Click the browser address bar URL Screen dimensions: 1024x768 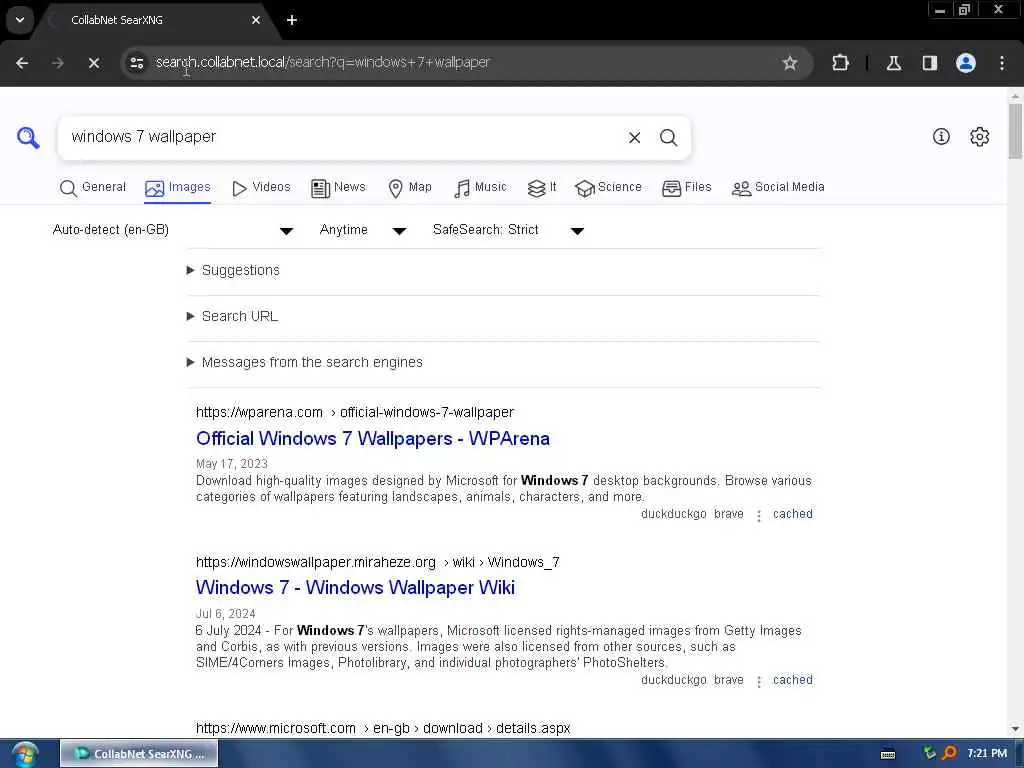point(323,63)
